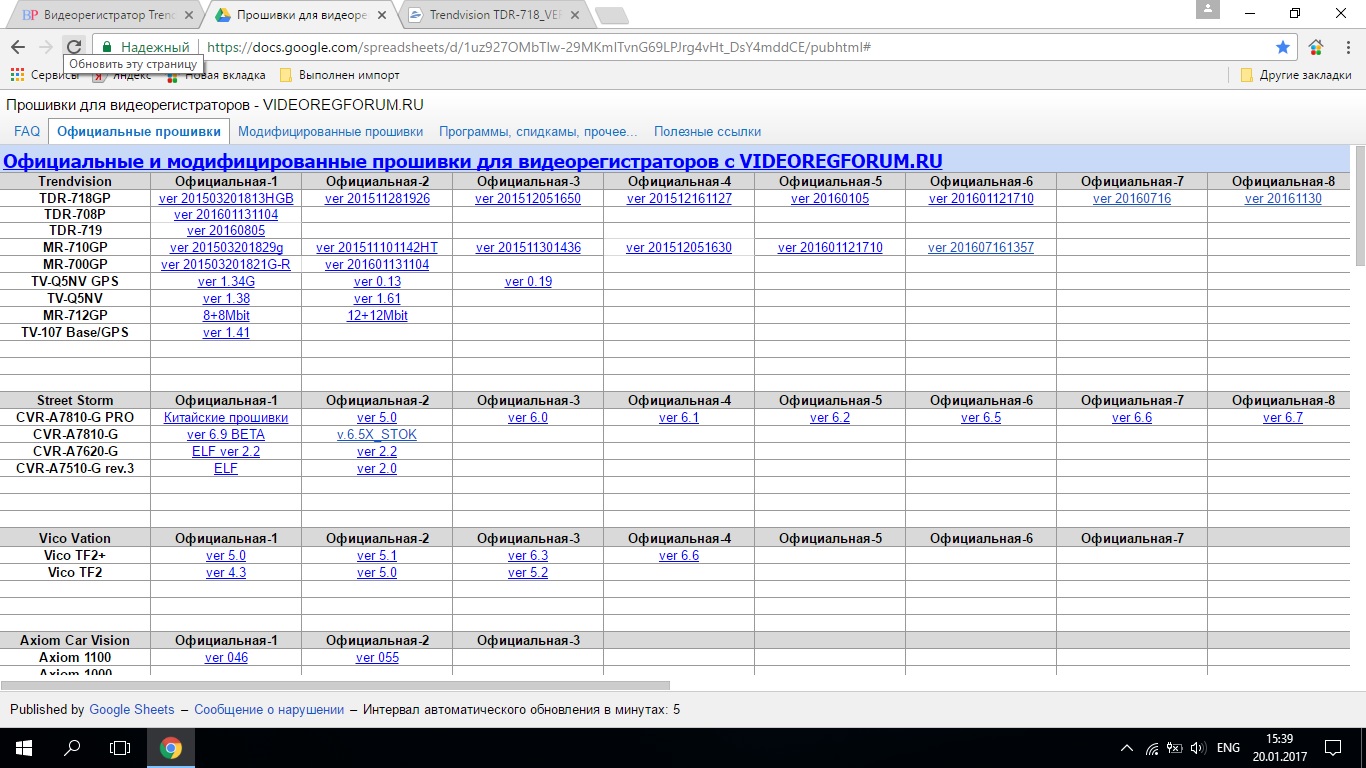The width and height of the screenshot is (1366, 768).
Task: Open the Chrome three-dot menu
Action: pos(1346,47)
